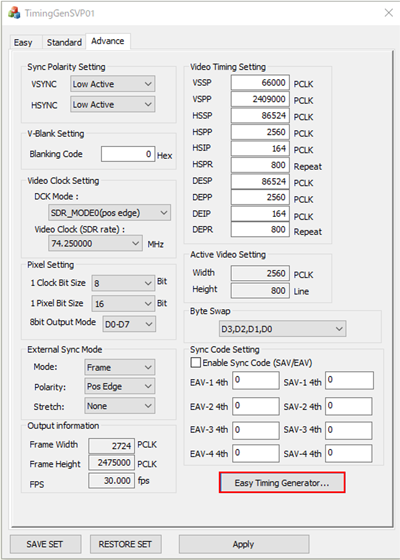
Task: Close the TimingGenSVP01 window
Action: [x=389, y=13]
